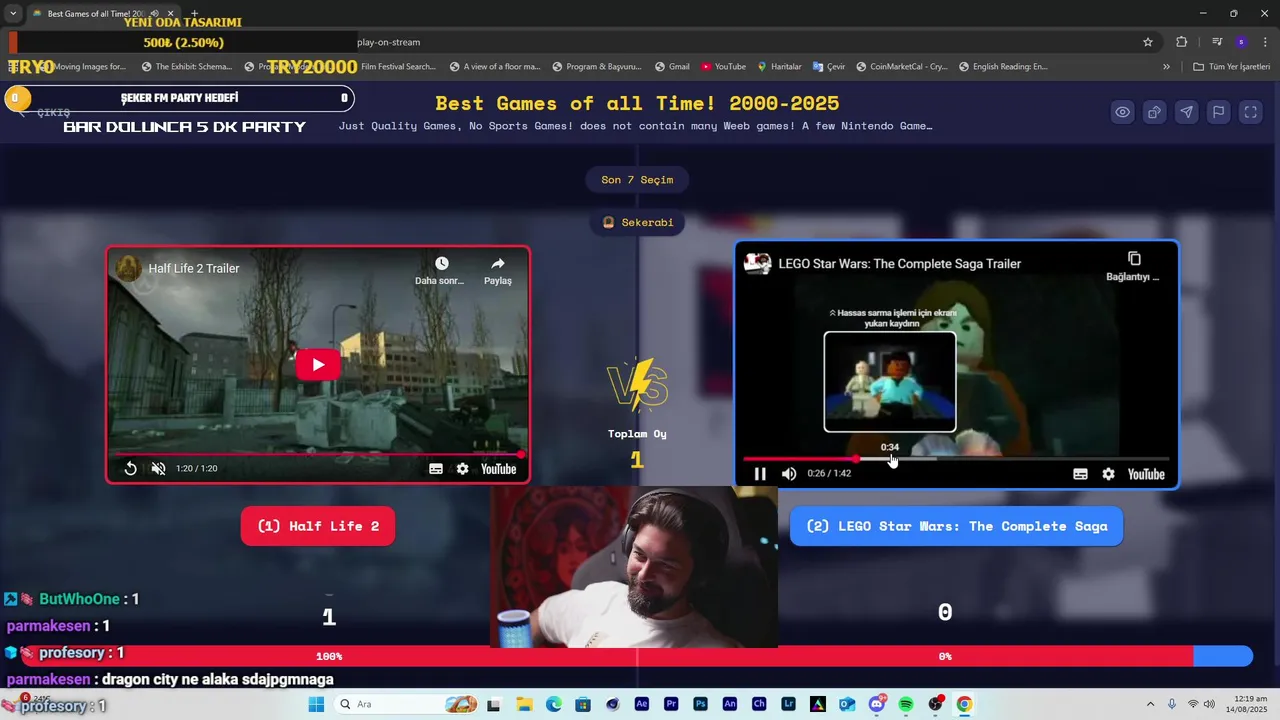Open settings gear on Half Life 2 trailer
Image resolution: width=1280 pixels, height=720 pixels.
click(462, 468)
